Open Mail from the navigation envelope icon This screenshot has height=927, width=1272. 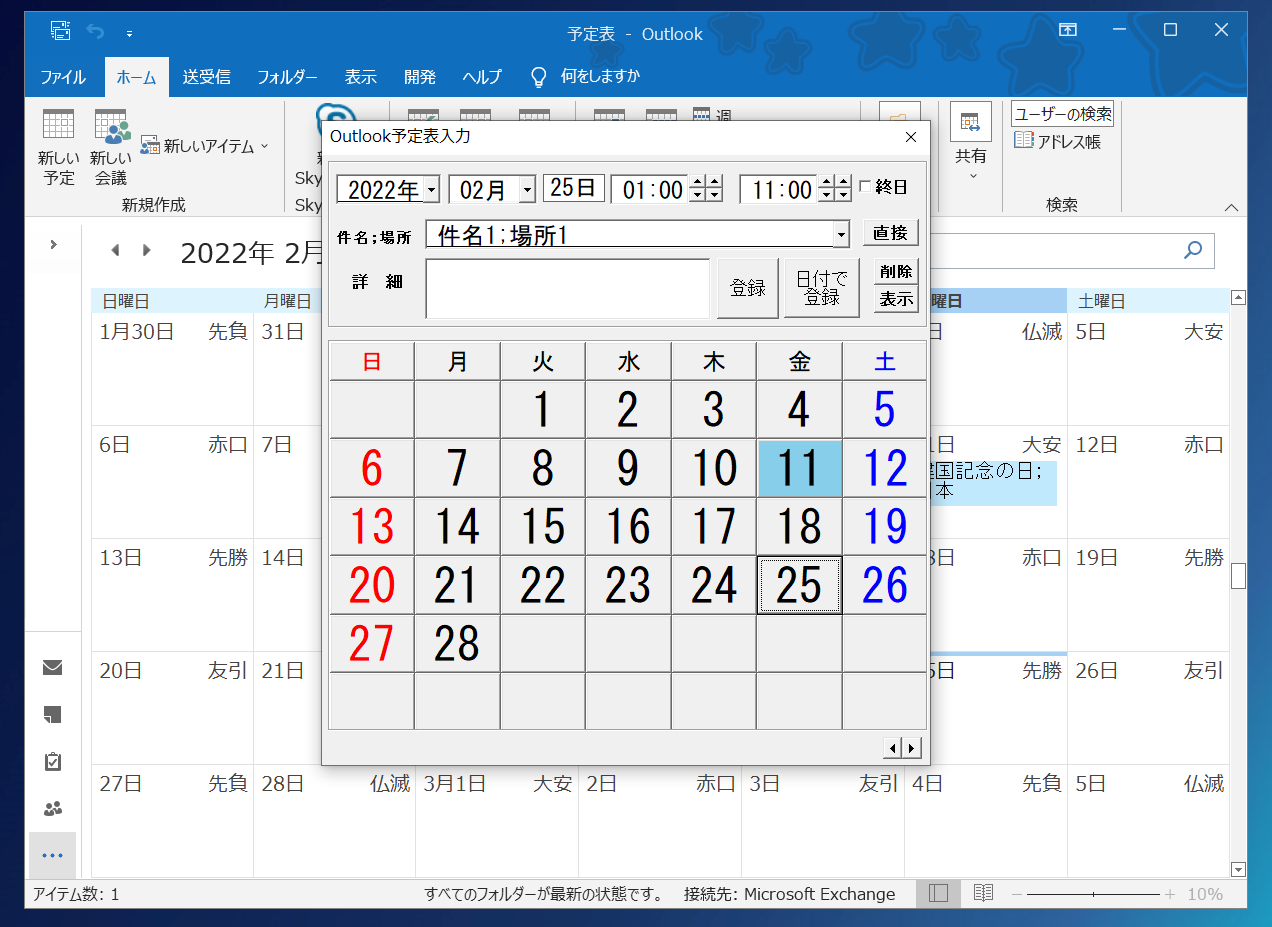tap(53, 668)
